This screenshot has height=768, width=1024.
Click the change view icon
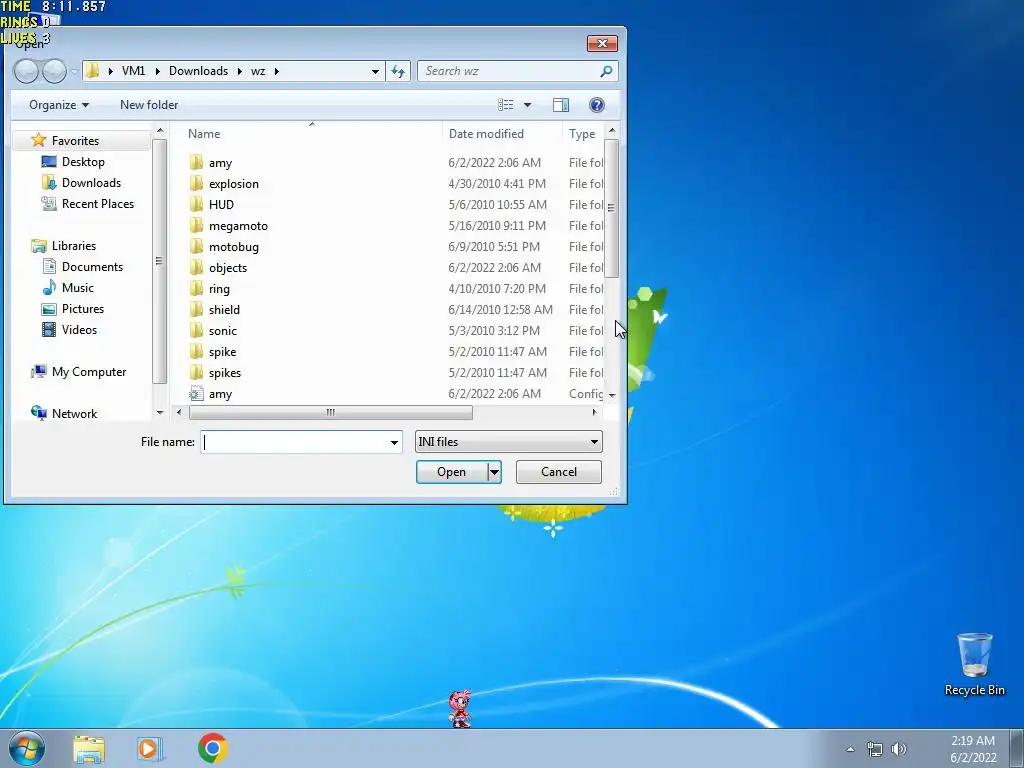(x=505, y=105)
